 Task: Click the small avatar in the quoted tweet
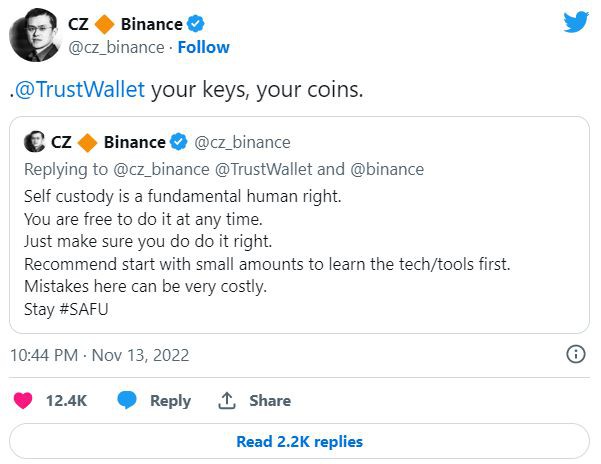pyautogui.click(x=33, y=142)
